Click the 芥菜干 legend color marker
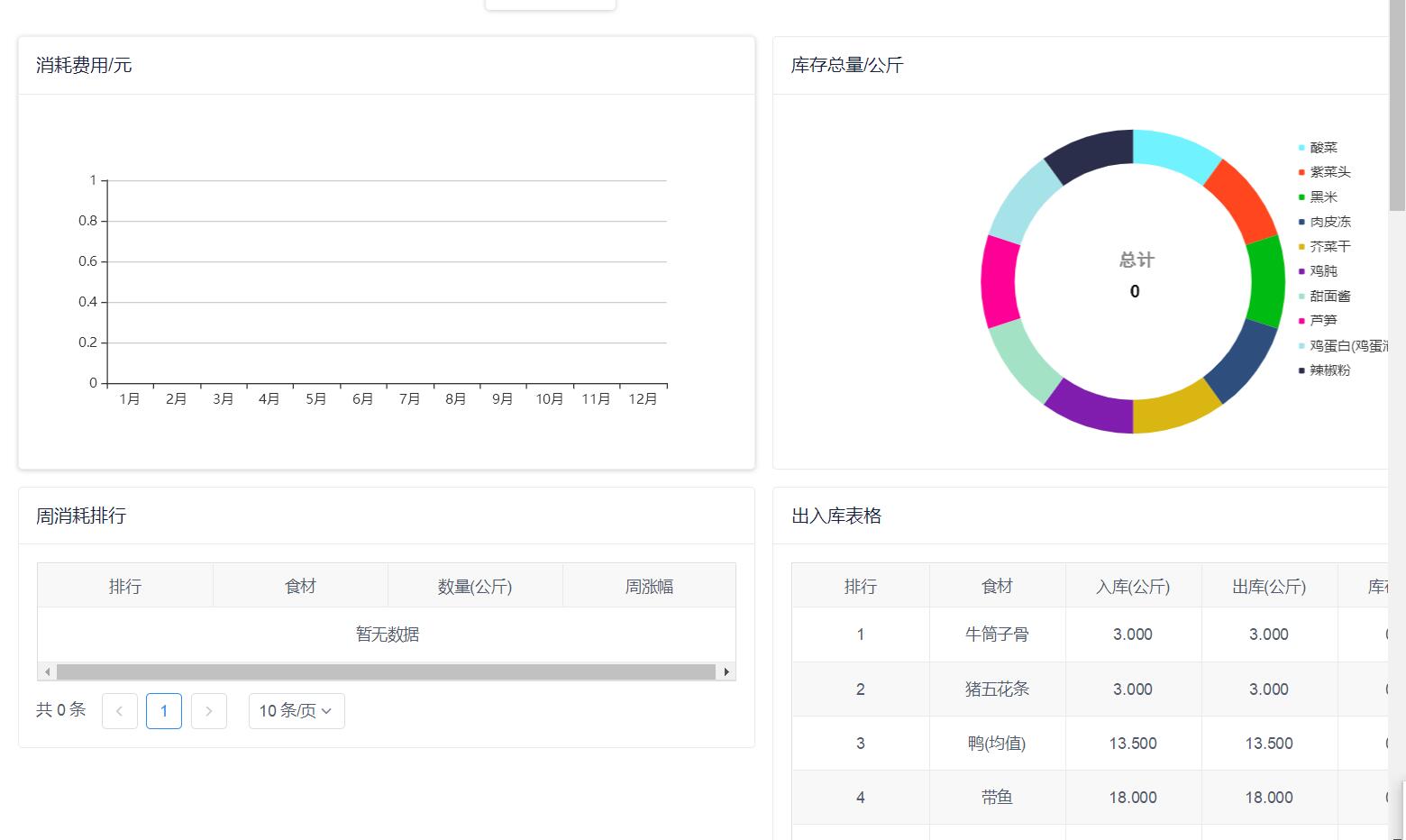 pos(1301,247)
